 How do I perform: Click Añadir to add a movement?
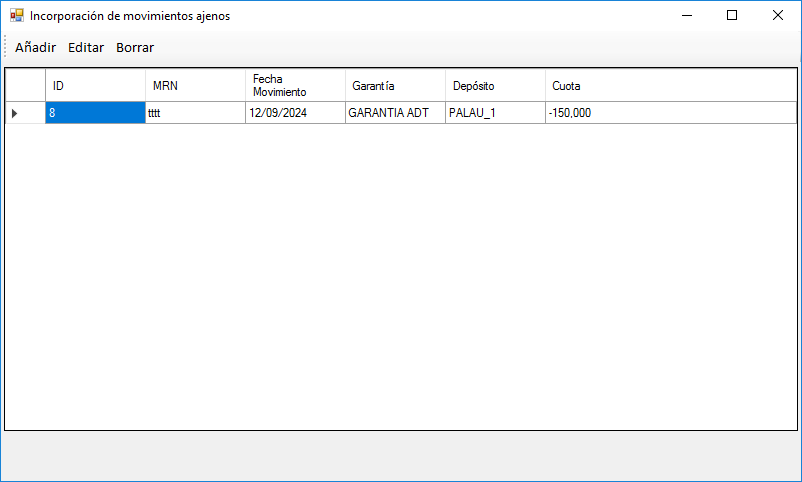click(35, 47)
